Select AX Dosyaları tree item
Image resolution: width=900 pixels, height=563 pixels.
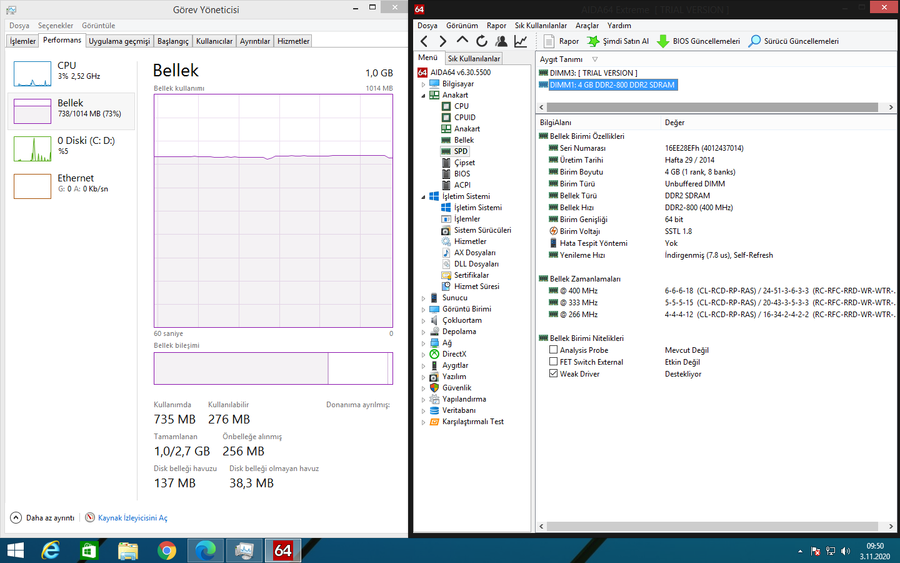474,253
